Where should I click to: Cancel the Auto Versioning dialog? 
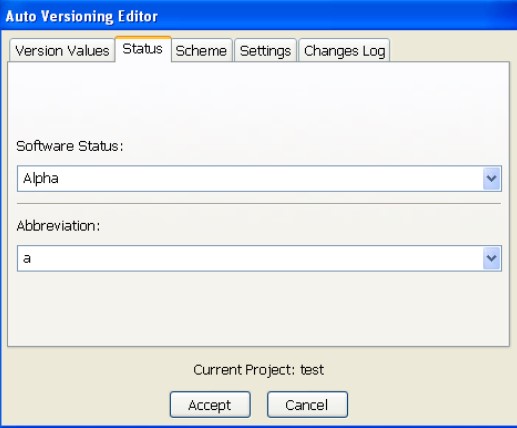pyautogui.click(x=307, y=405)
